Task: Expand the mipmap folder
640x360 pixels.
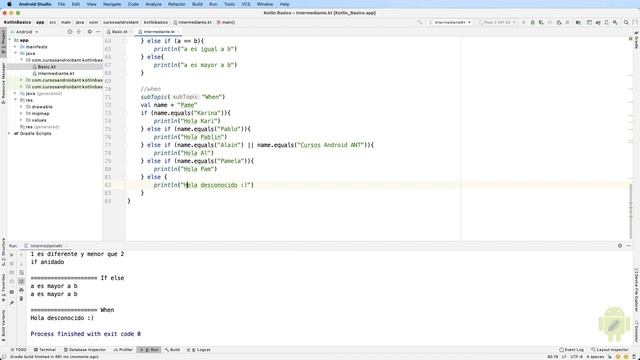Action: [22, 113]
